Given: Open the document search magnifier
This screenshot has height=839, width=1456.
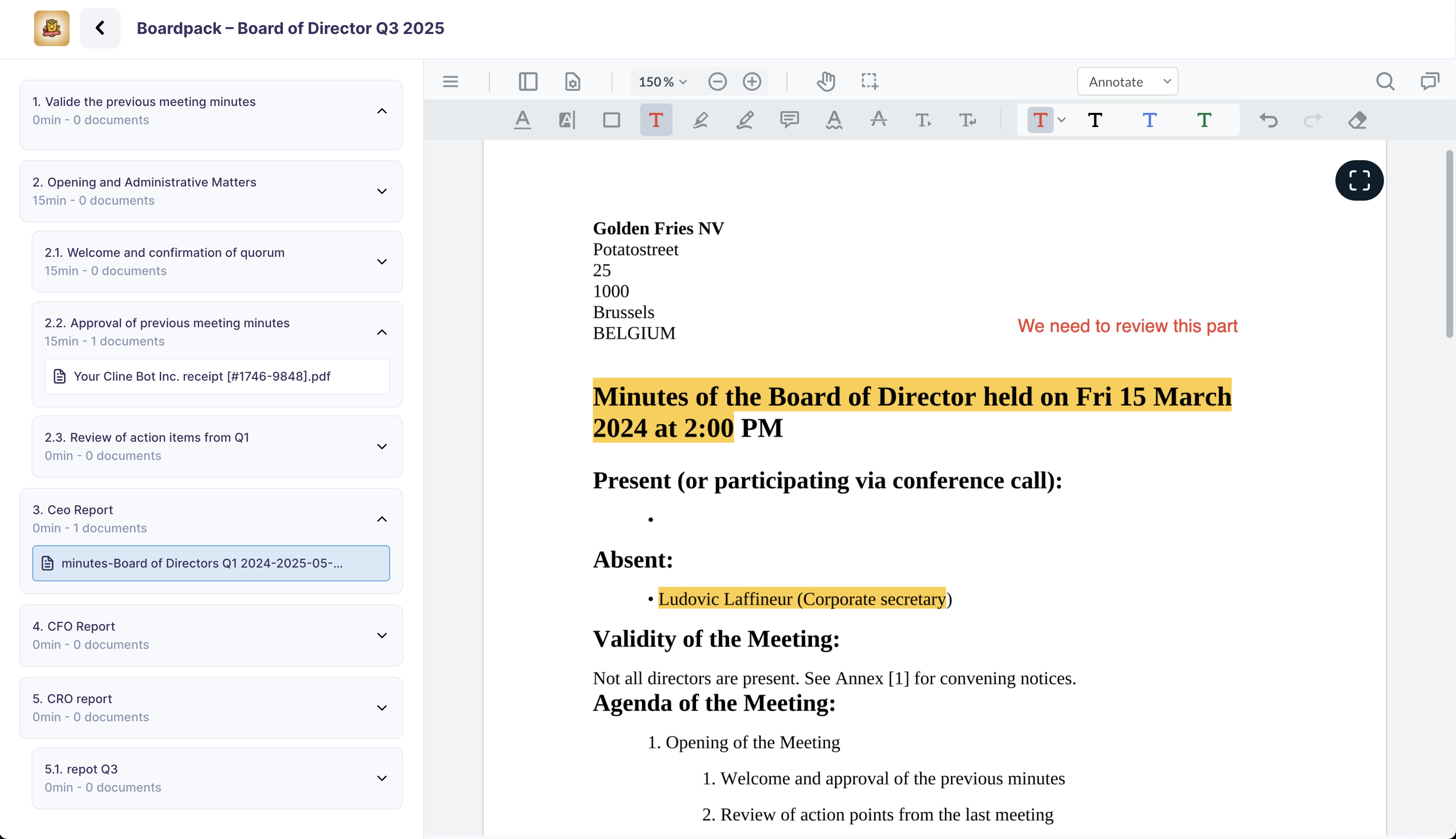Looking at the screenshot, I should click(x=1386, y=81).
